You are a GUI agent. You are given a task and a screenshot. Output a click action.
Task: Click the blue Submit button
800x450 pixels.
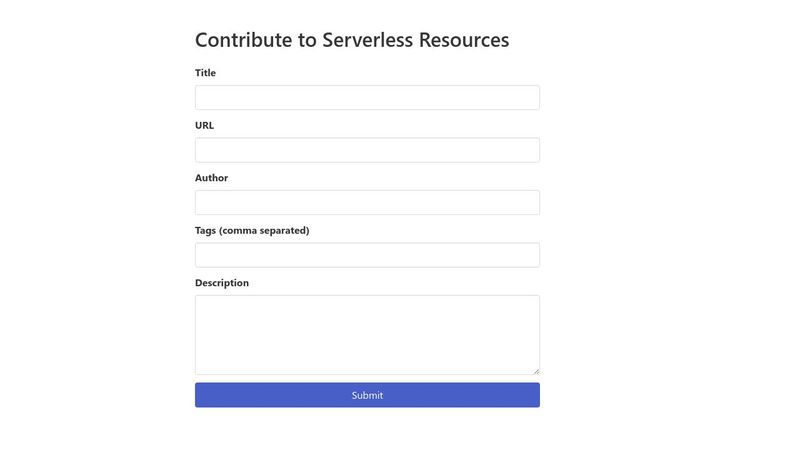coord(367,395)
